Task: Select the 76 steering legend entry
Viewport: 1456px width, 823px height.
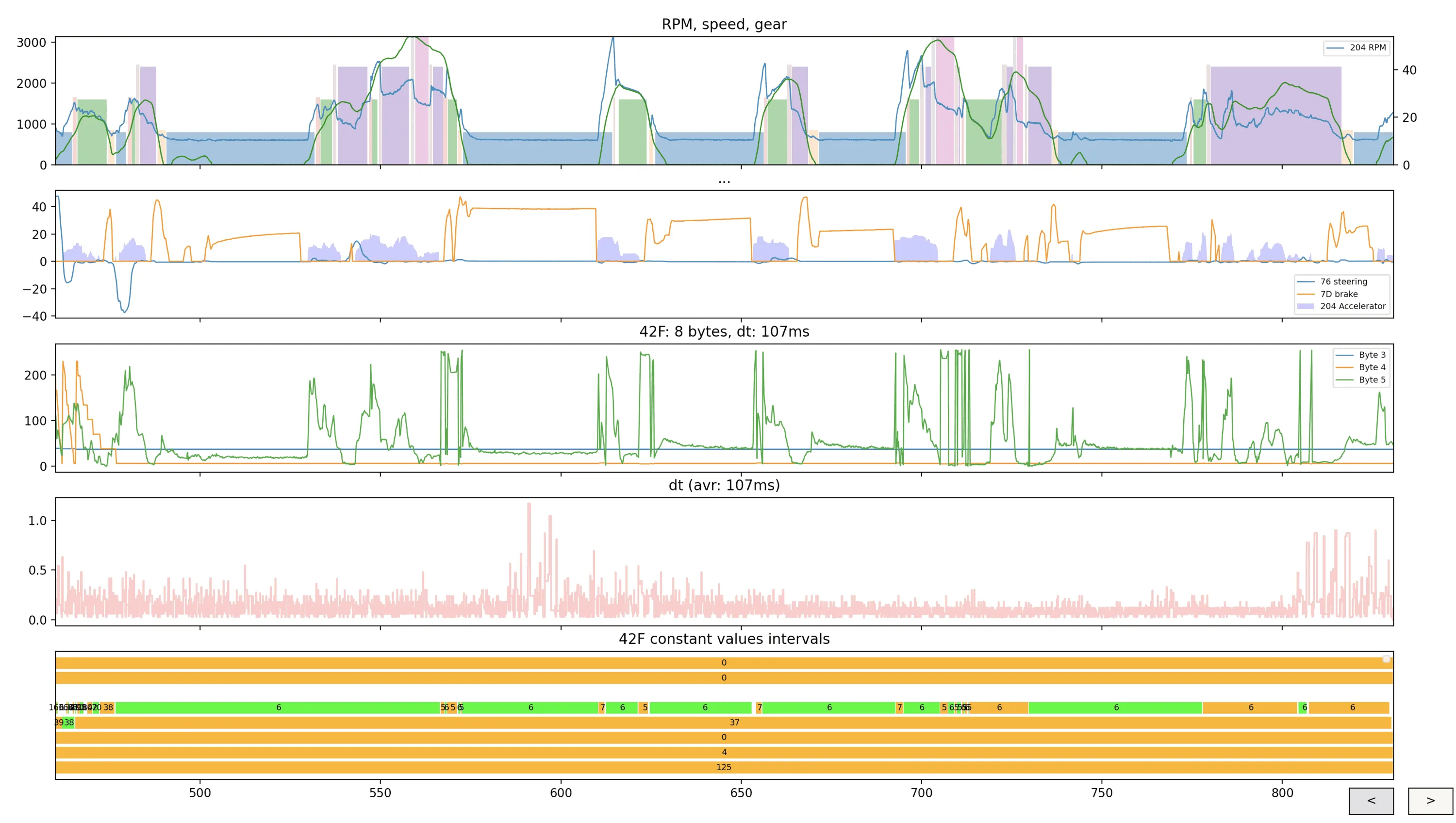Action: [1332, 281]
